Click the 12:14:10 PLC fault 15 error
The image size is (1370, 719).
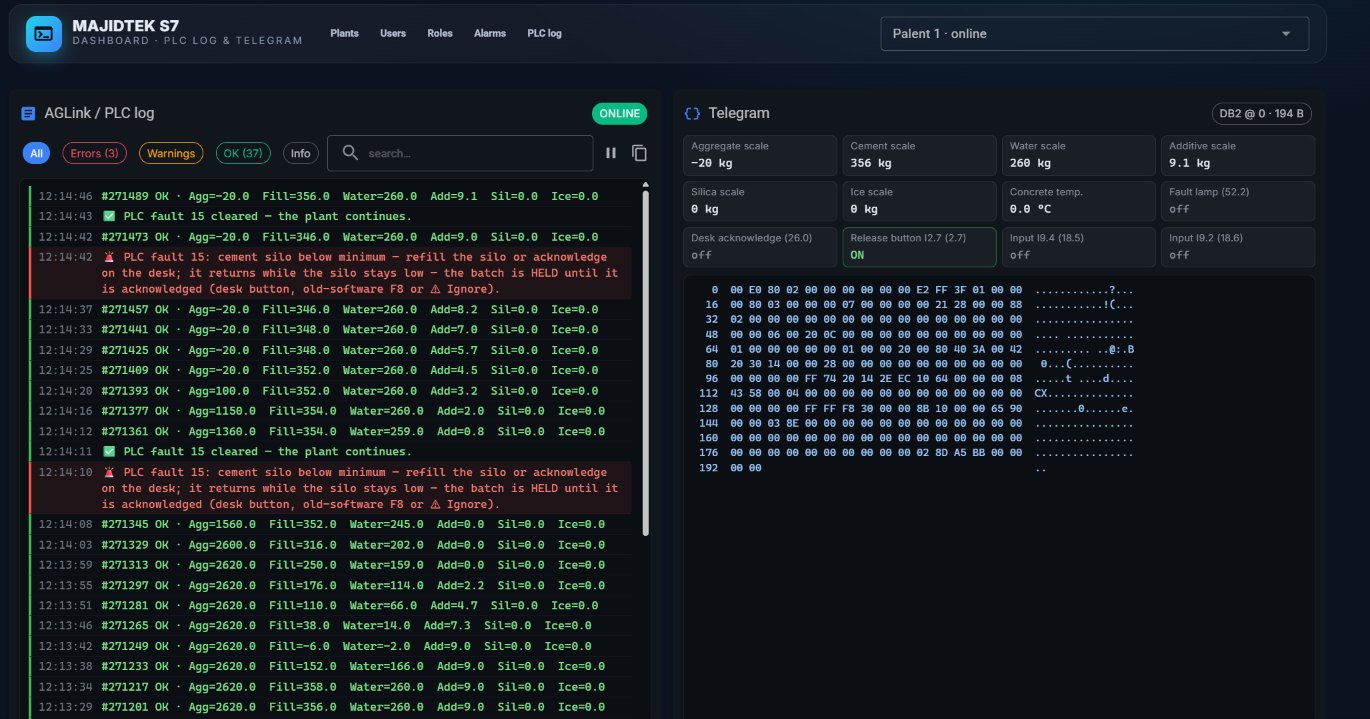(330, 488)
